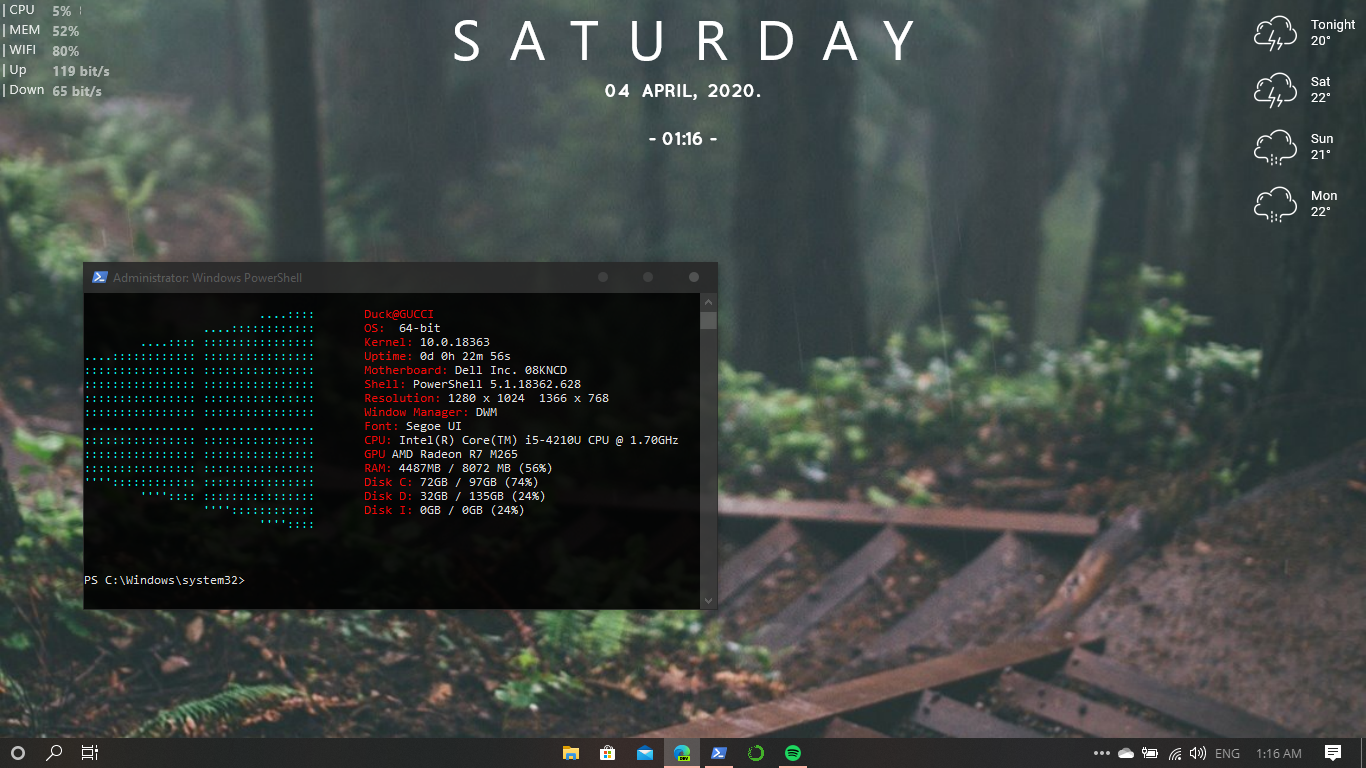This screenshot has width=1366, height=768.
Task: Switch to Microsoft Edge Dev on the taskbar
Action: pos(682,753)
